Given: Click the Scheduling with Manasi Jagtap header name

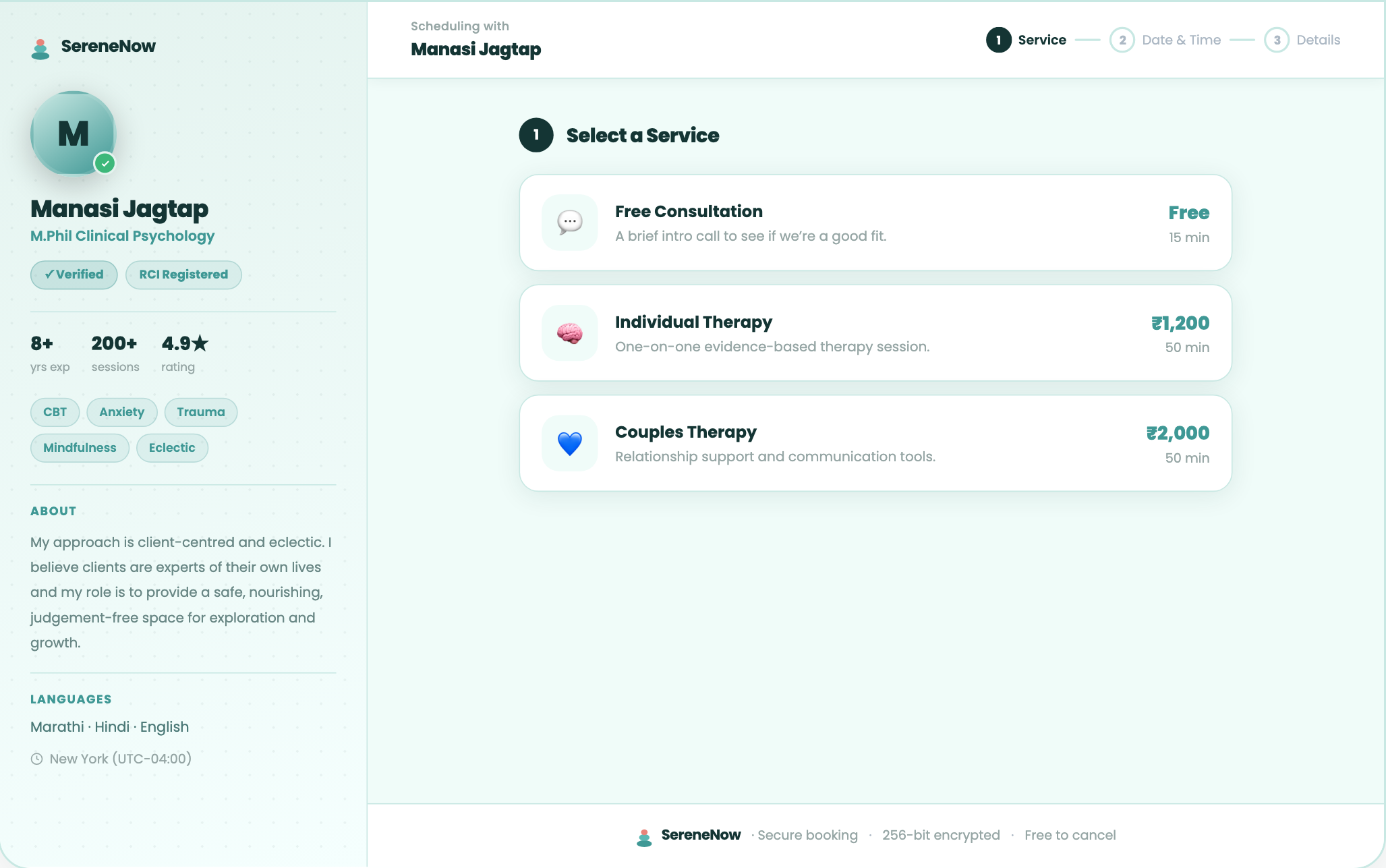Looking at the screenshot, I should click(476, 49).
